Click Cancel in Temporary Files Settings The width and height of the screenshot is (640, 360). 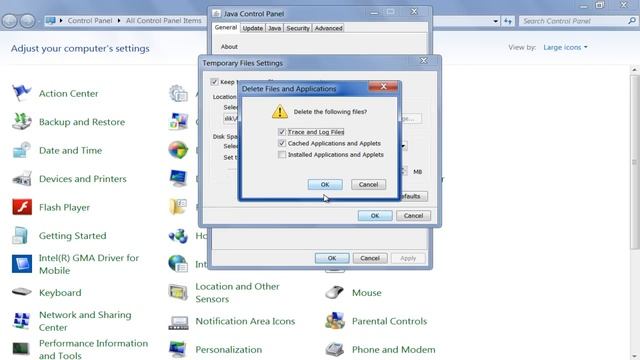(x=413, y=216)
